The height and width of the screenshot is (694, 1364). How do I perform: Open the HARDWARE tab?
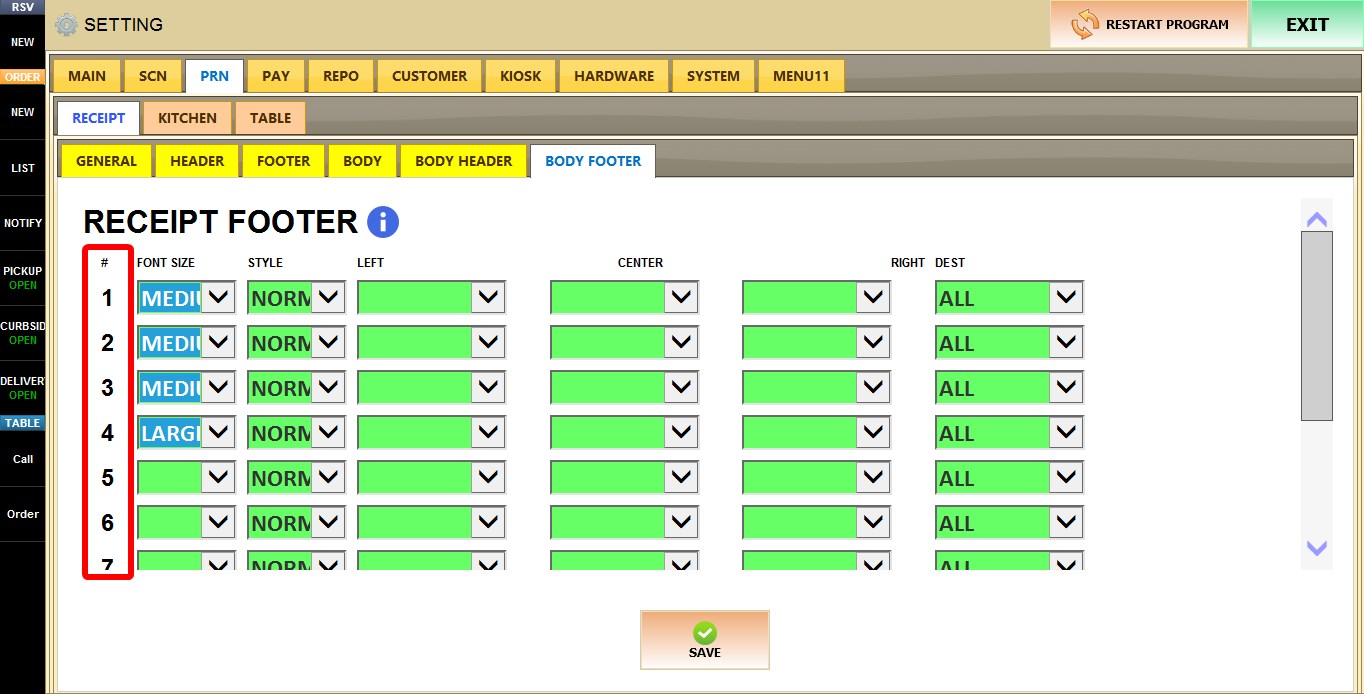614,76
